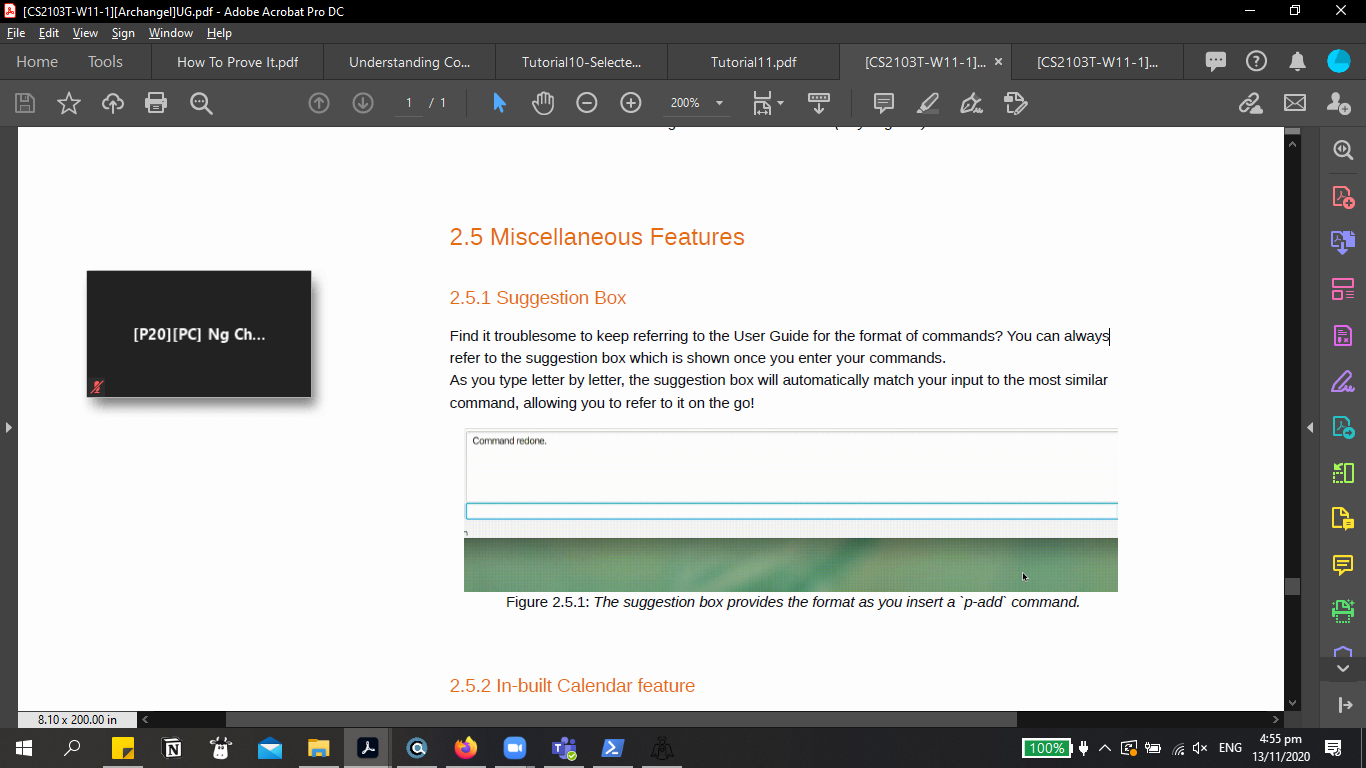
Task: Open the Help question mark icon
Action: click(1257, 61)
